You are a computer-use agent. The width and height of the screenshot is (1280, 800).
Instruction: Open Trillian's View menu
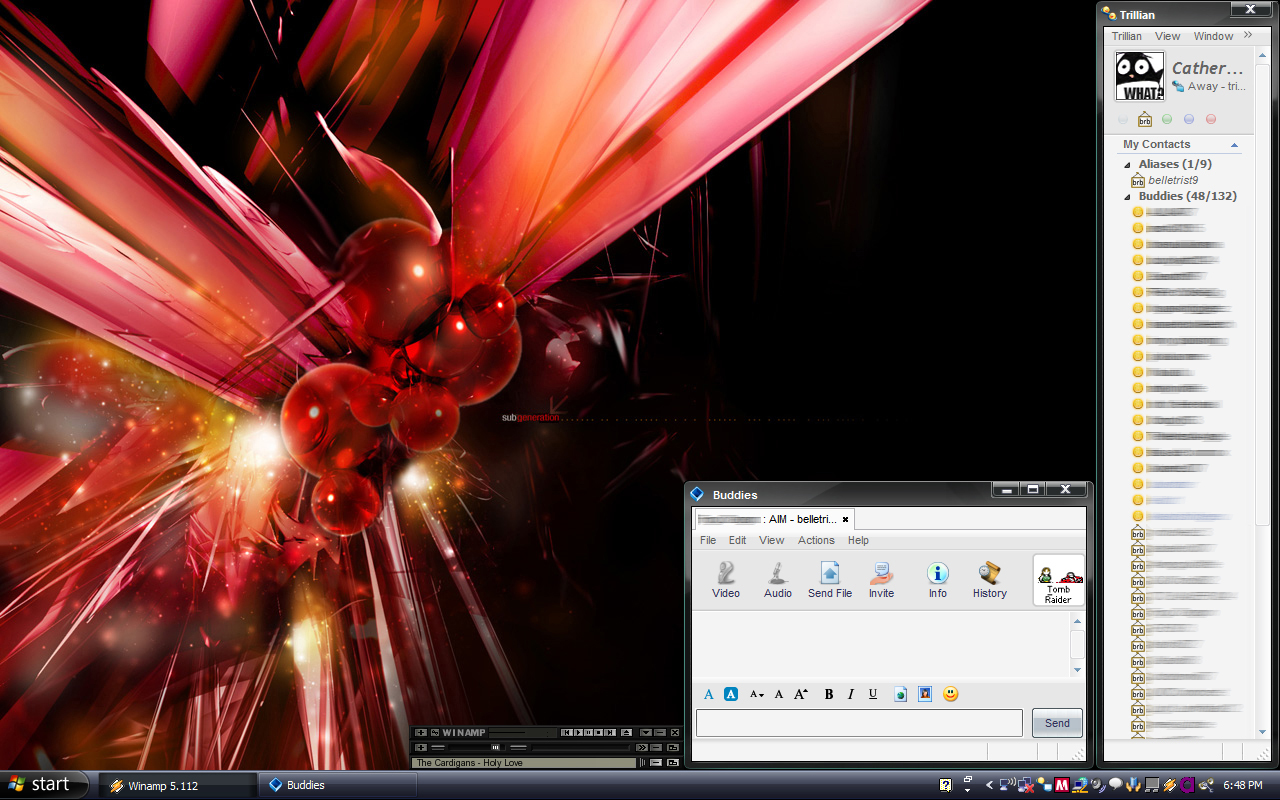pos(1167,36)
